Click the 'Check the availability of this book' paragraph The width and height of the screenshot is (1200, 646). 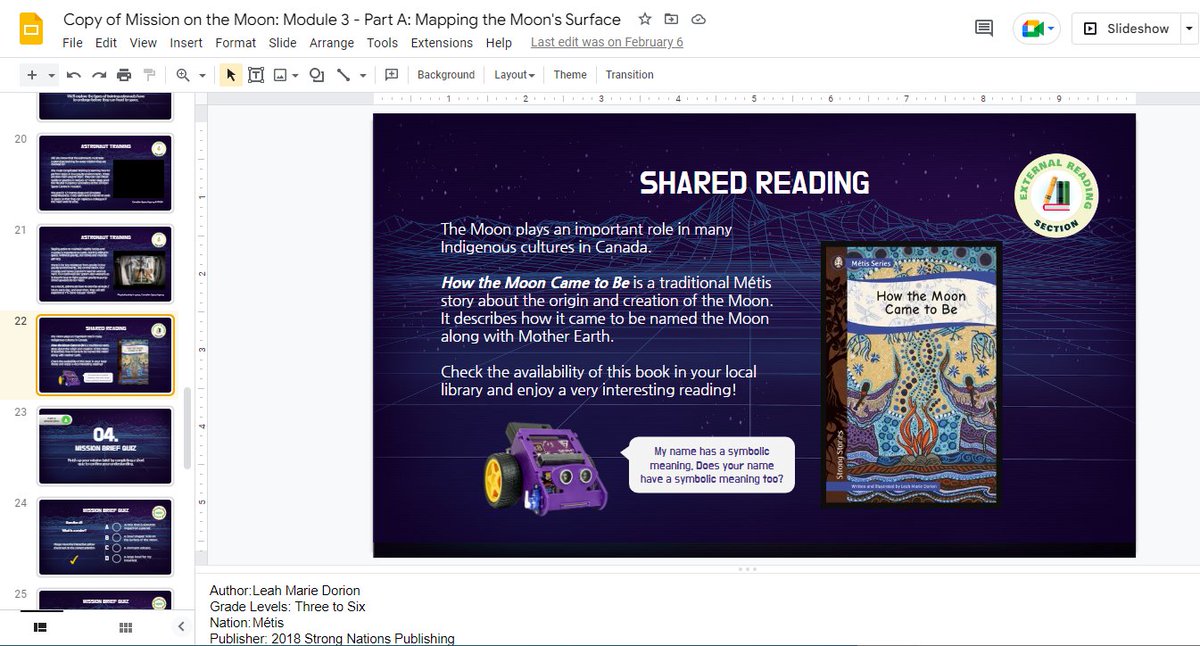coord(598,380)
